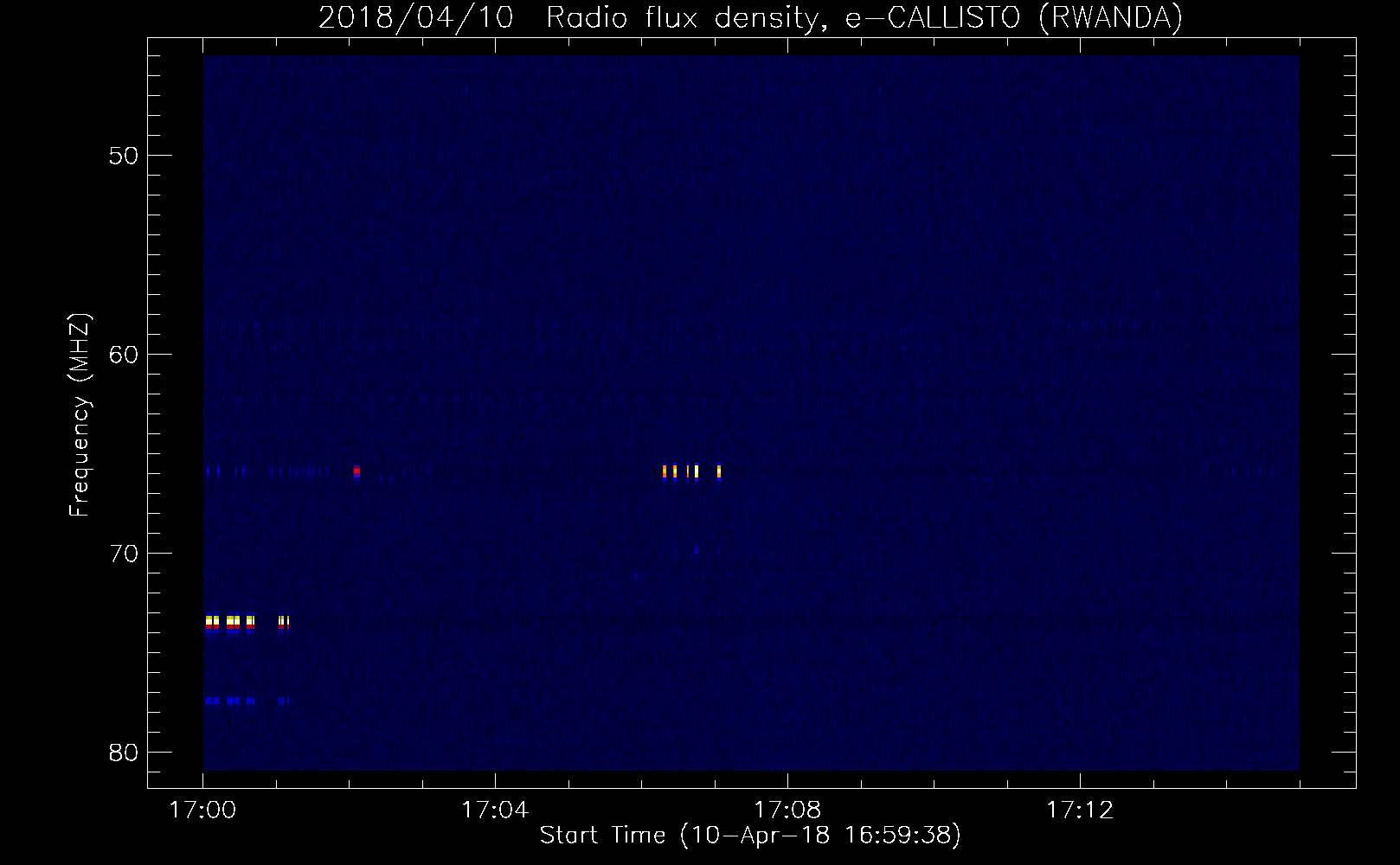1400x865 pixels.
Task: Click the "80" frequency tick label
Action: click(122, 752)
